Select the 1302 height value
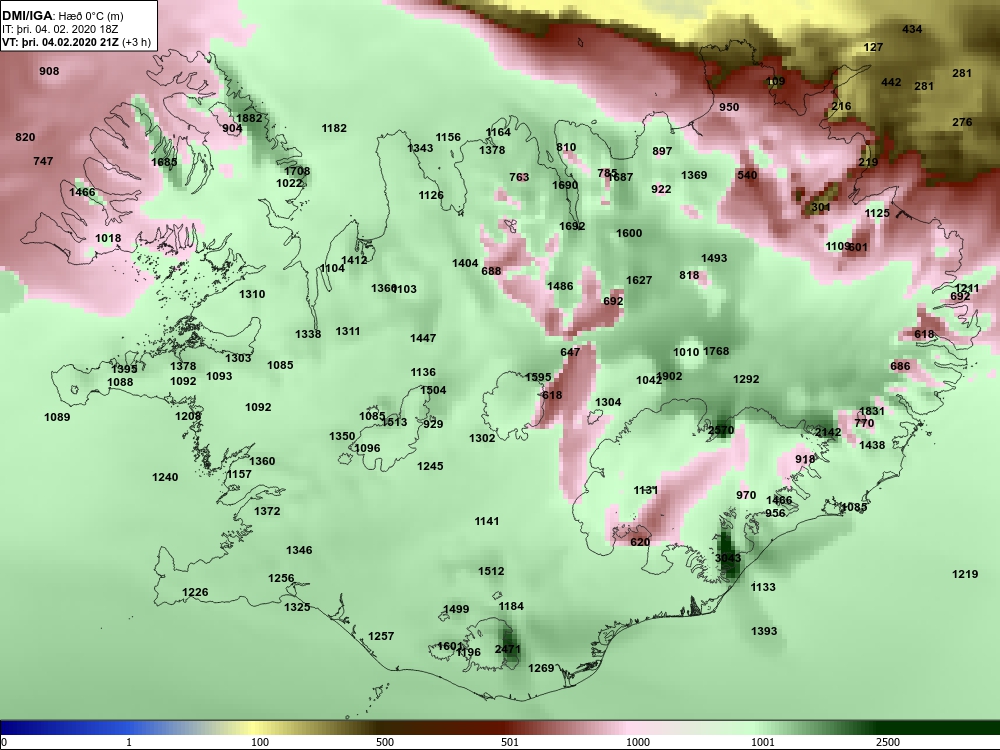Image resolution: width=1000 pixels, height=750 pixels. click(482, 438)
